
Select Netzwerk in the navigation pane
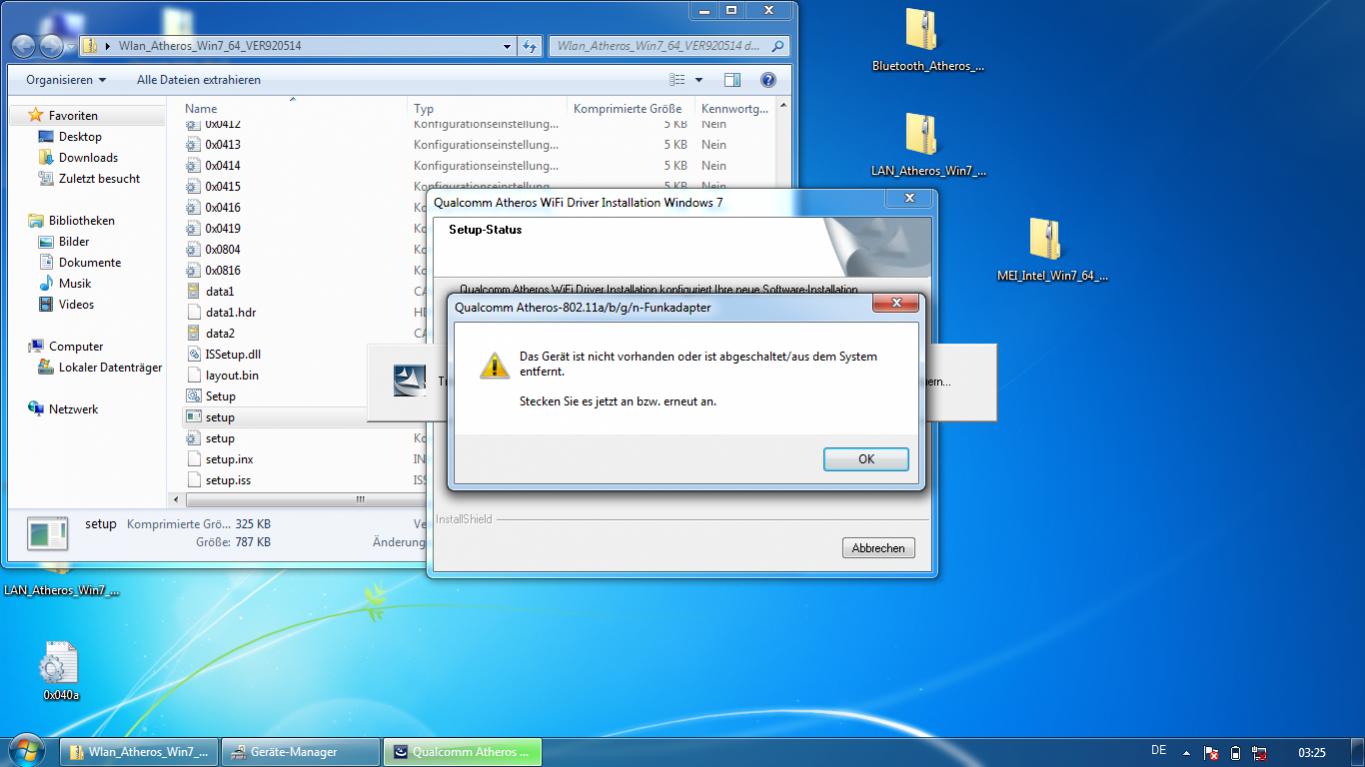pos(73,410)
